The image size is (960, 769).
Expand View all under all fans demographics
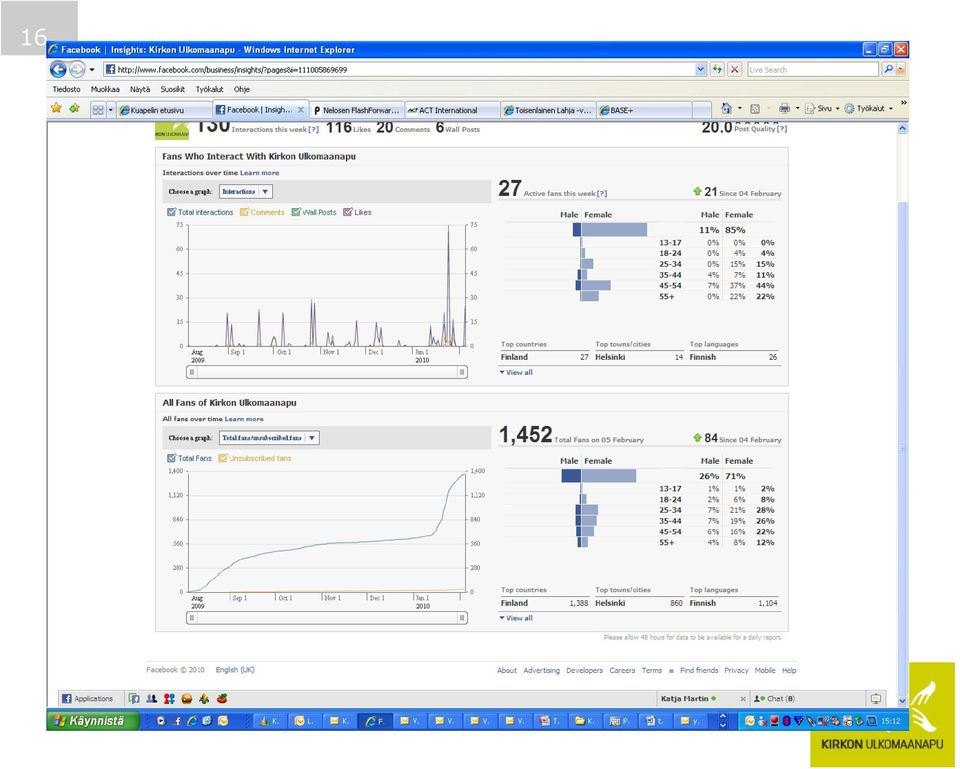coord(516,618)
